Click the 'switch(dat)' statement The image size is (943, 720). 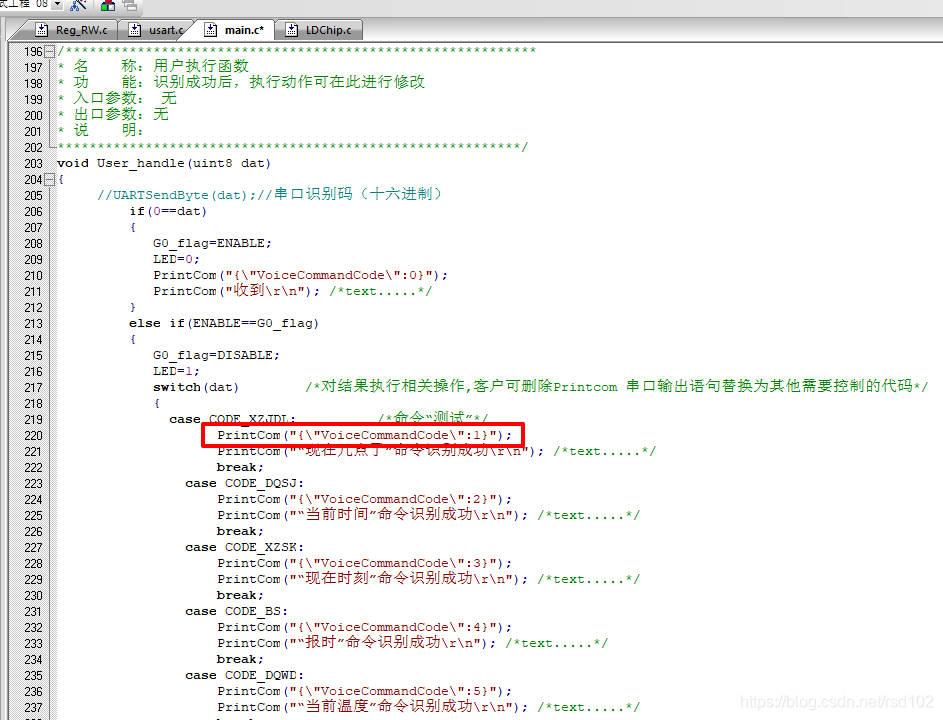195,387
